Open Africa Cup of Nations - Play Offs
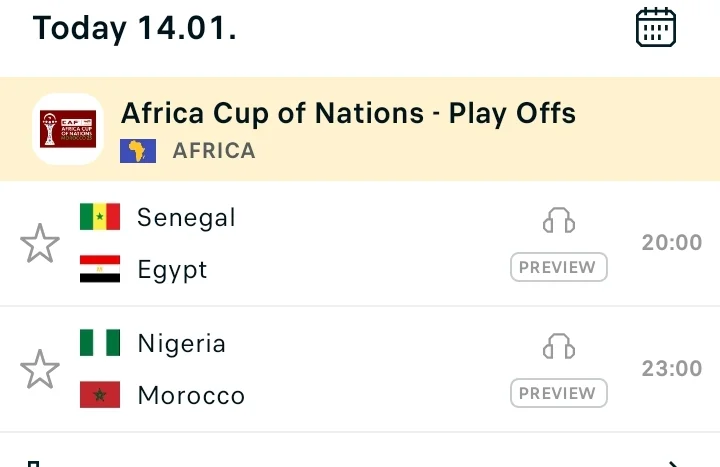 [x=348, y=113]
